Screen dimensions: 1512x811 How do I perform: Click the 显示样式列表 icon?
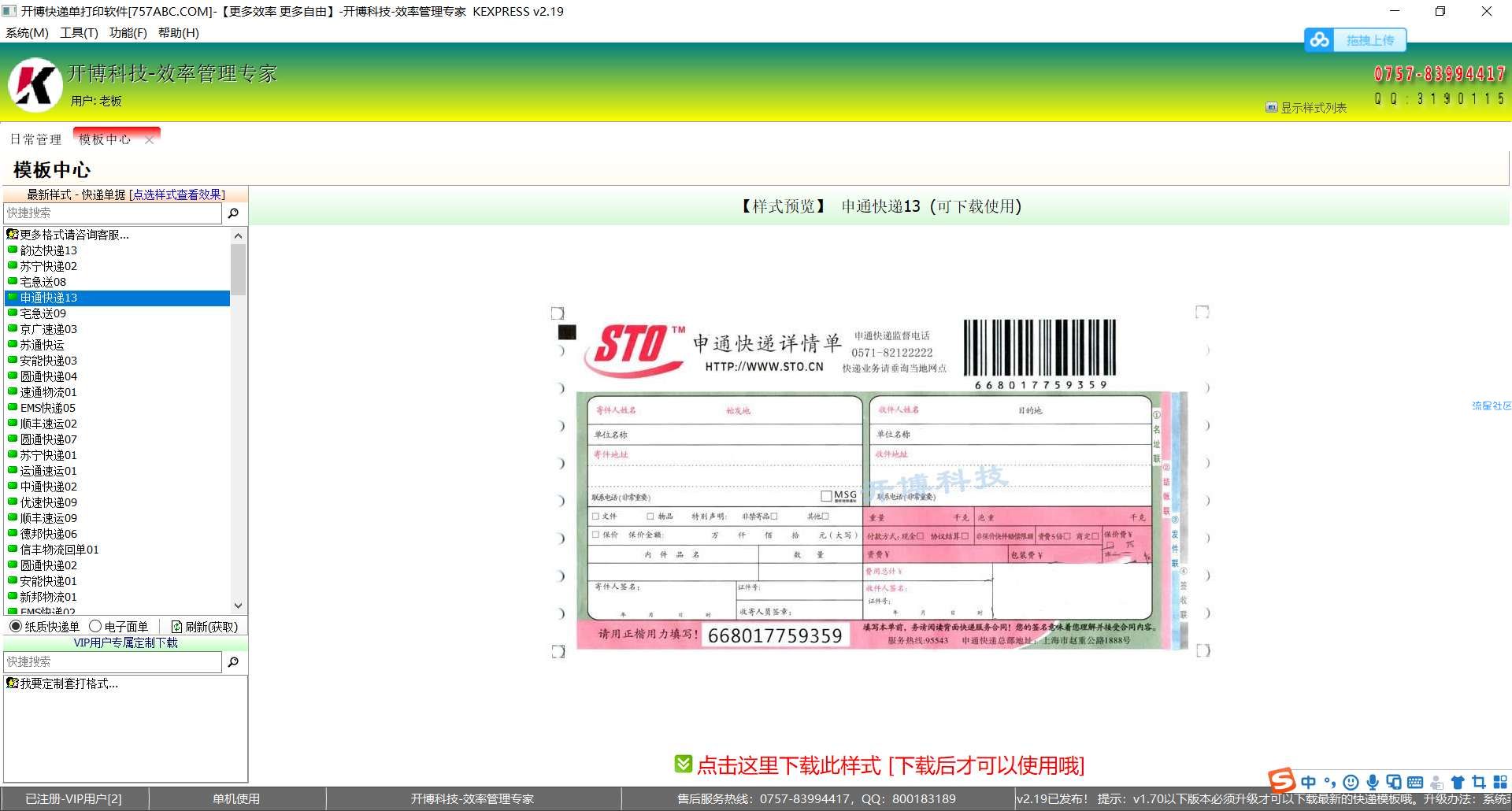coord(1271,107)
